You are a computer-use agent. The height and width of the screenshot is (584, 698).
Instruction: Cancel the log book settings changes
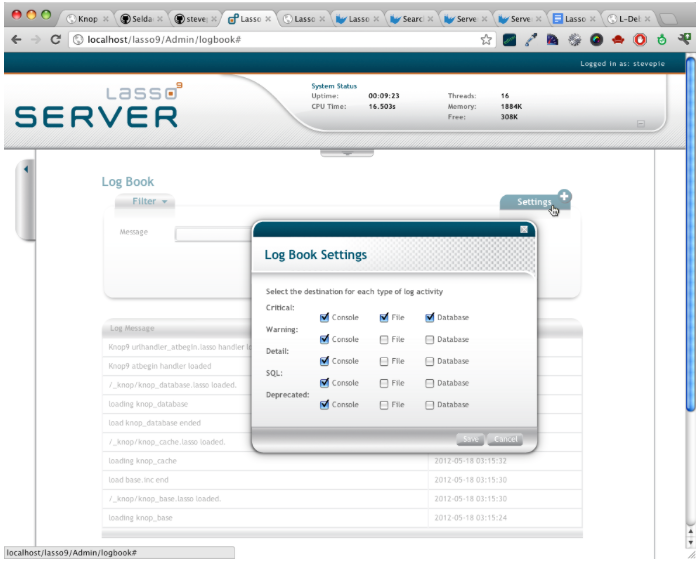click(505, 439)
